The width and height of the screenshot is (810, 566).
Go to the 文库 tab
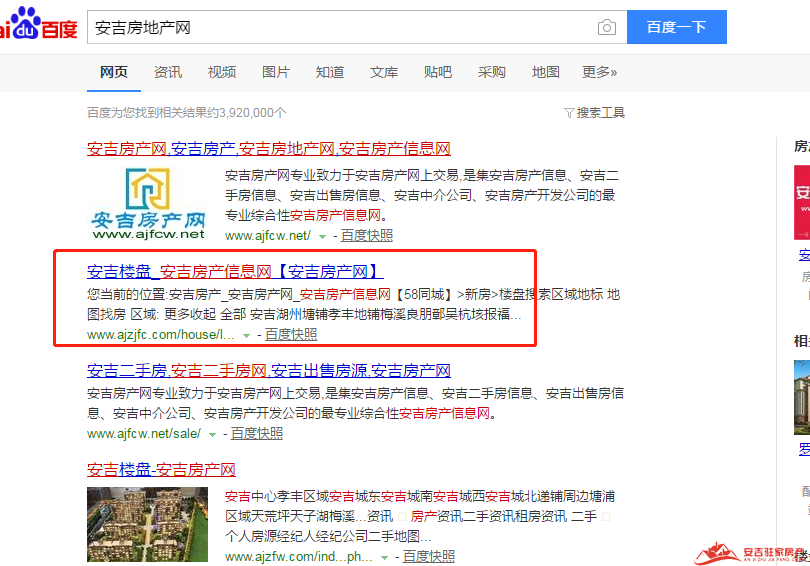click(x=384, y=72)
